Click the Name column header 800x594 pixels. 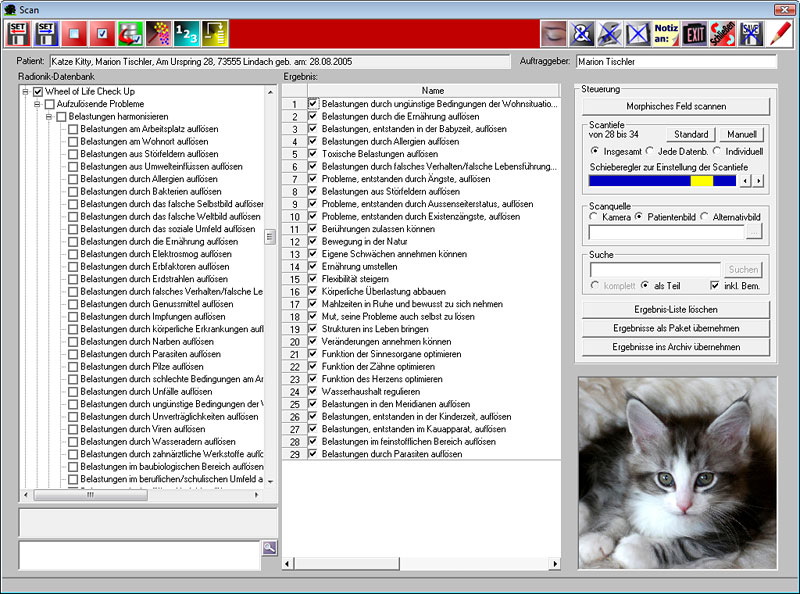tap(433, 90)
